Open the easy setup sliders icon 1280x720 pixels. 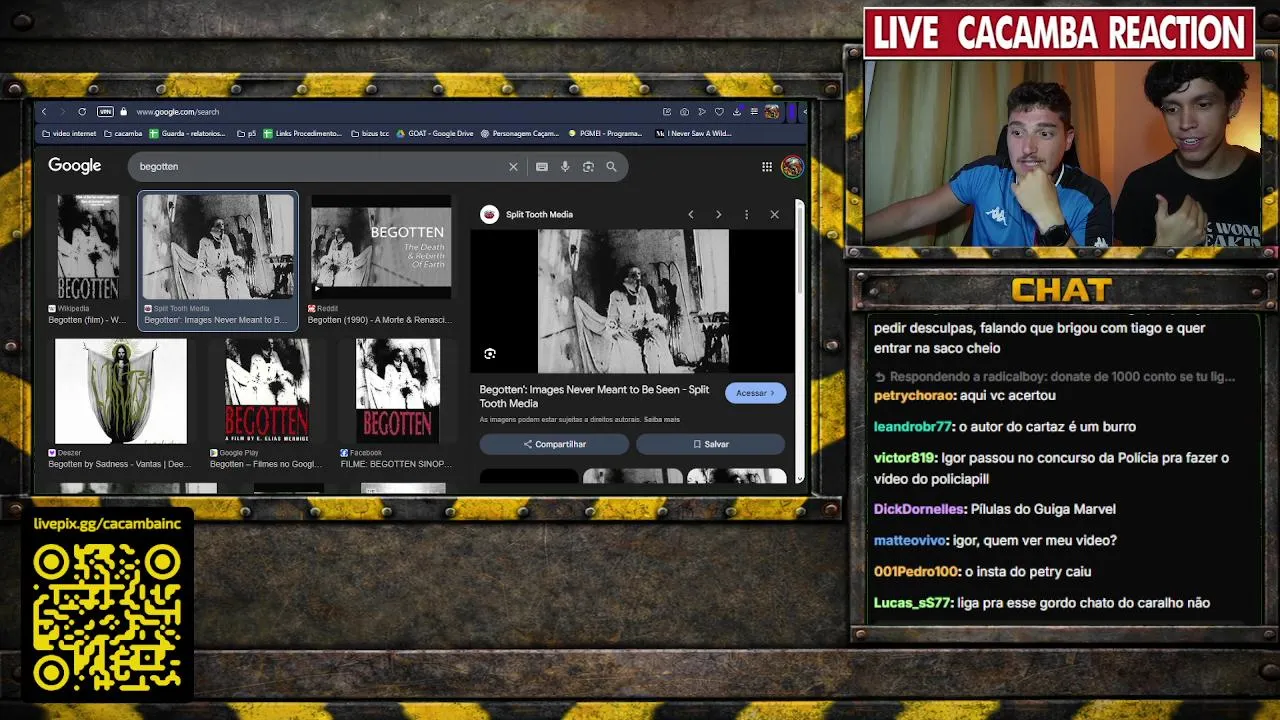coord(754,112)
